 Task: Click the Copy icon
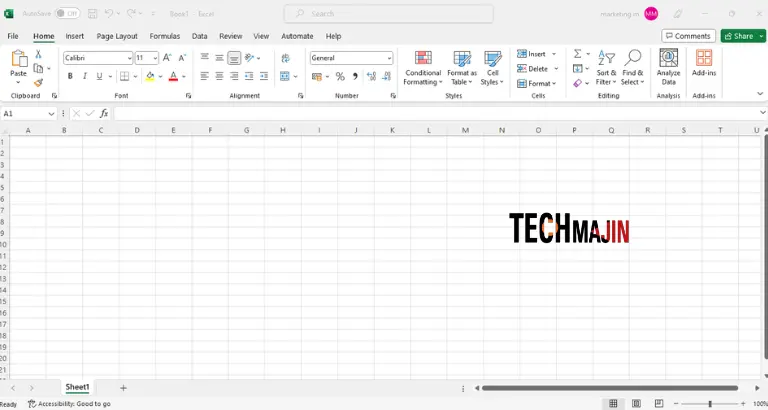pyautogui.click(x=38, y=68)
